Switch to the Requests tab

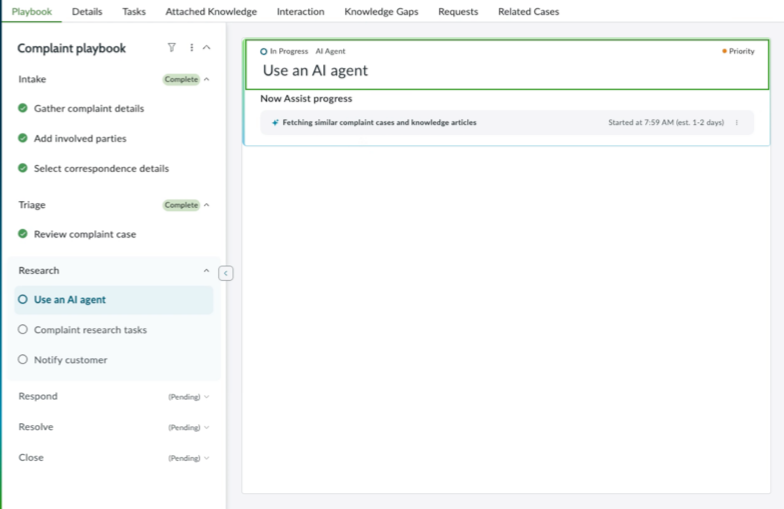pyautogui.click(x=458, y=12)
